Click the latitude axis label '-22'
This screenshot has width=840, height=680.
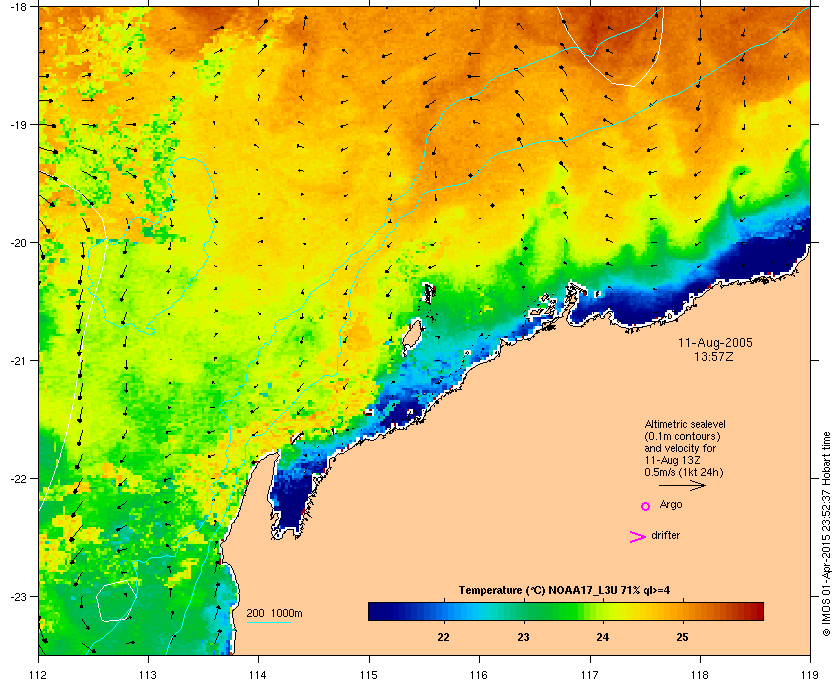pyautogui.click(x=17, y=478)
